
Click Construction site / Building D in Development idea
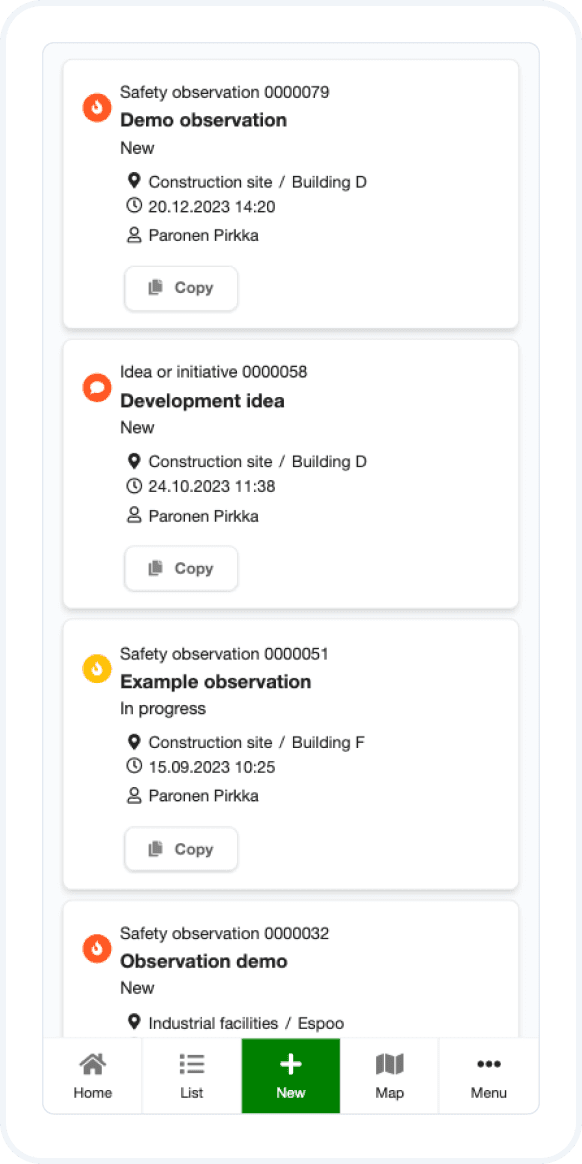point(258,462)
